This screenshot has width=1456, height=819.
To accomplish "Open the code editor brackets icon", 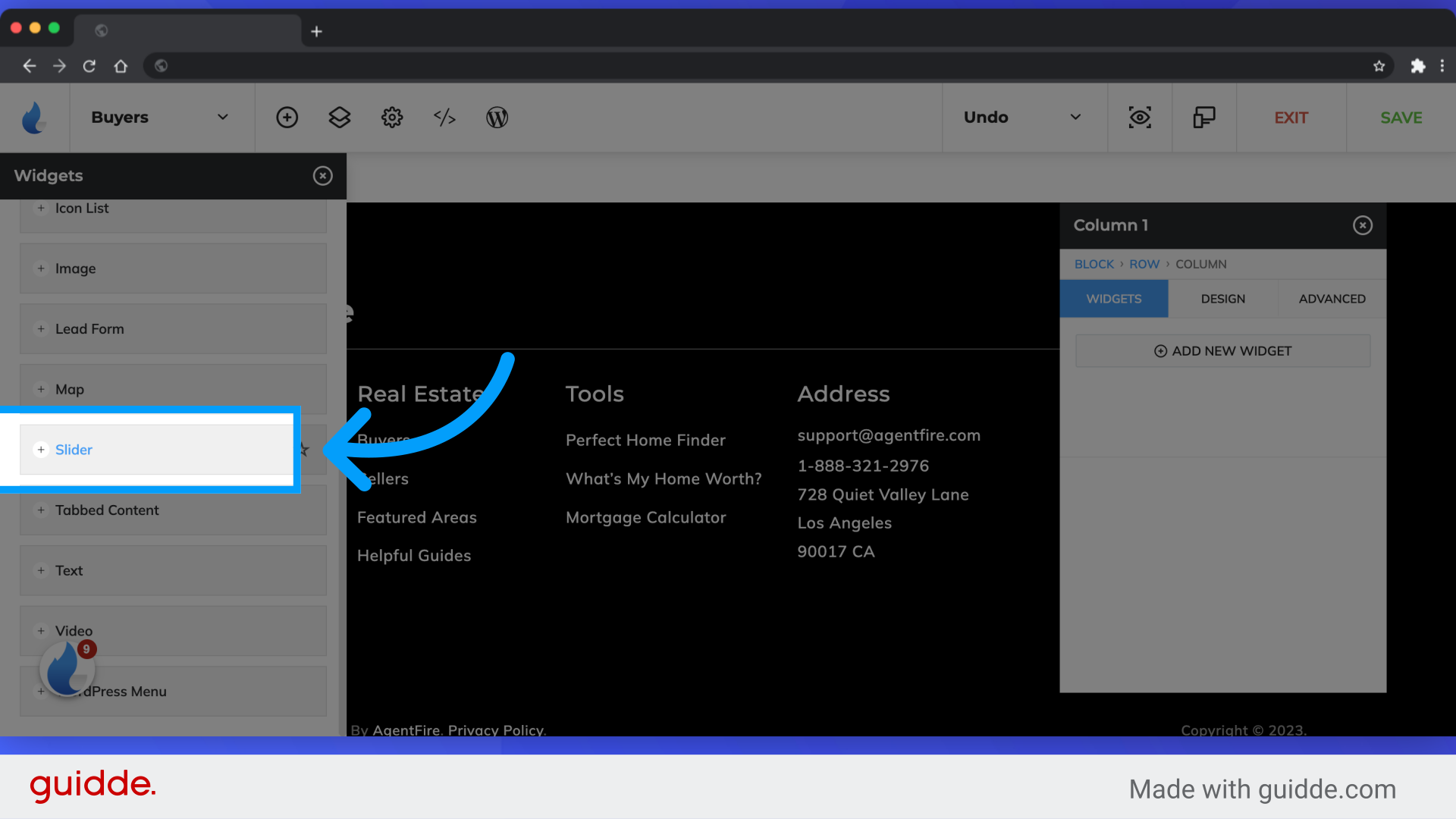I will coord(444,118).
